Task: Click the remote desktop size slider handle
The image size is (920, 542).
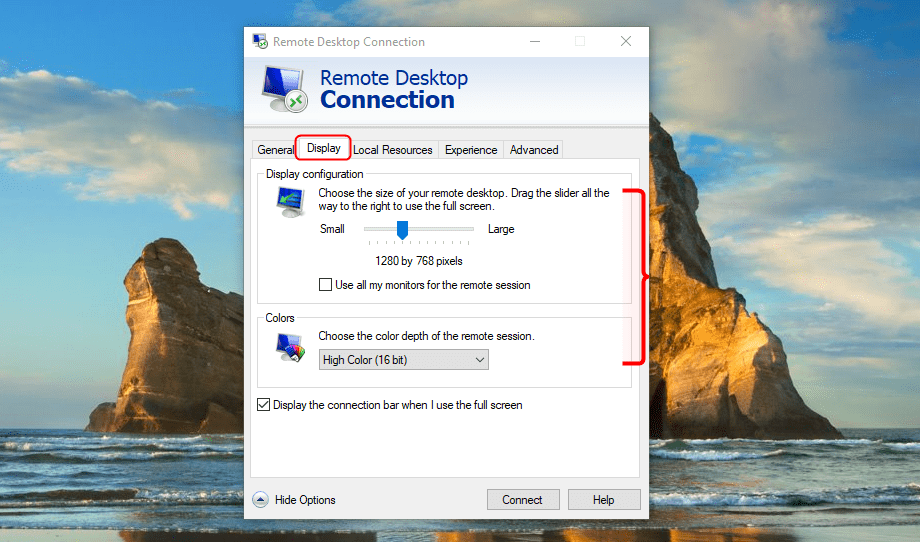Action: pyautogui.click(x=402, y=230)
